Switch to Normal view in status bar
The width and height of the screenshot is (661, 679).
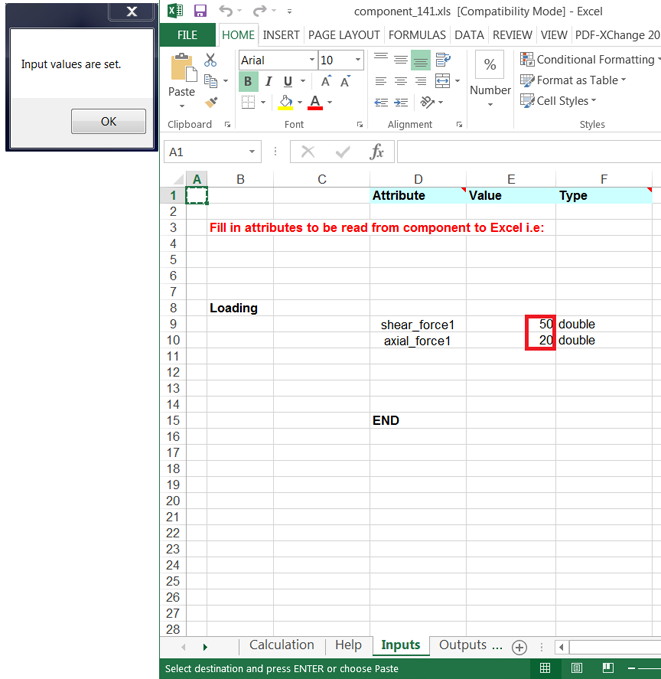[545, 668]
